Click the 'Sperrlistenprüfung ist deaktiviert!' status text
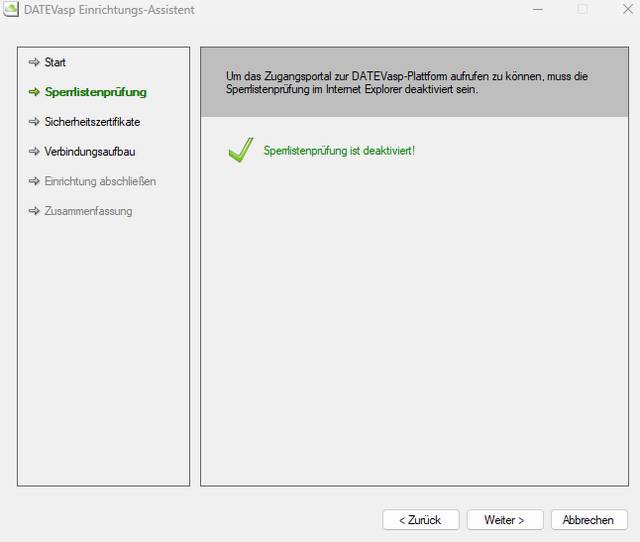The width and height of the screenshot is (640, 542). pos(339,151)
